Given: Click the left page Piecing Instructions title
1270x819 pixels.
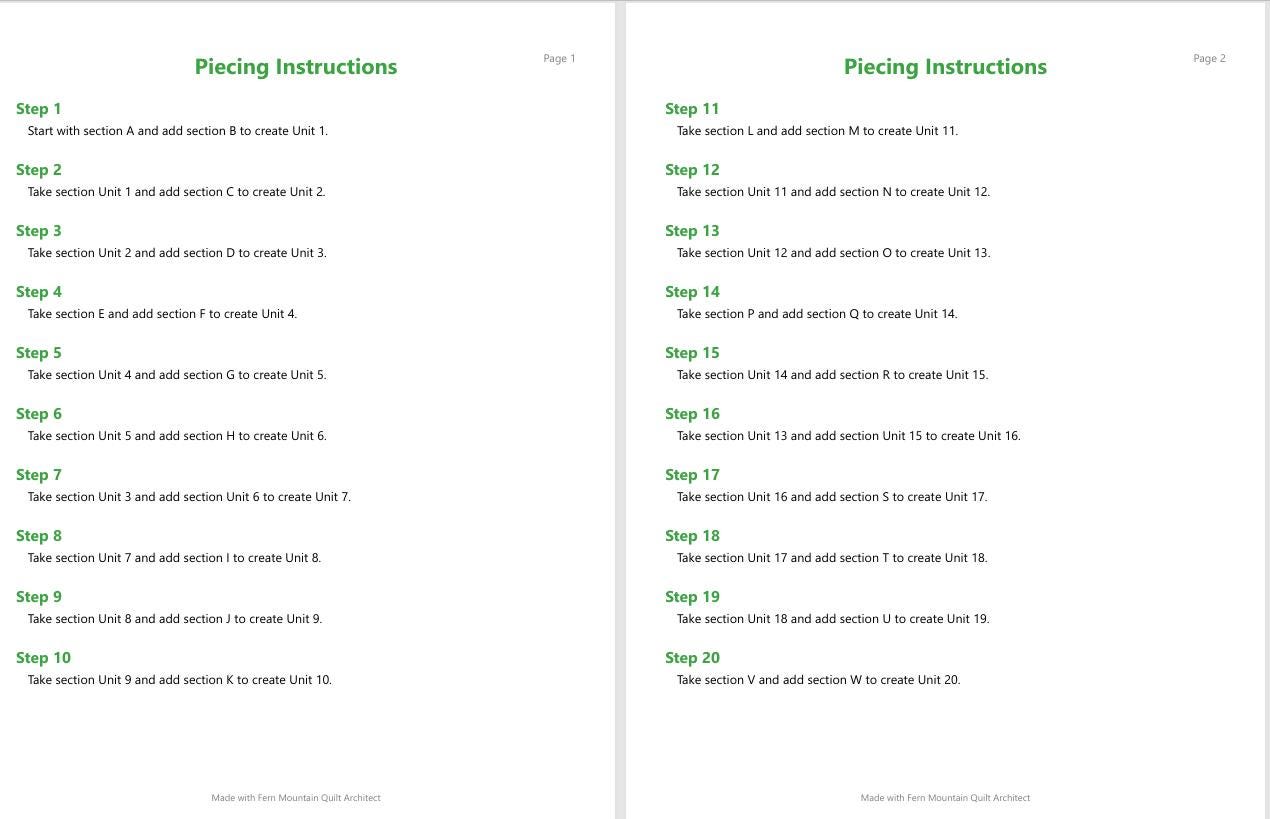Looking at the screenshot, I should pos(296,67).
